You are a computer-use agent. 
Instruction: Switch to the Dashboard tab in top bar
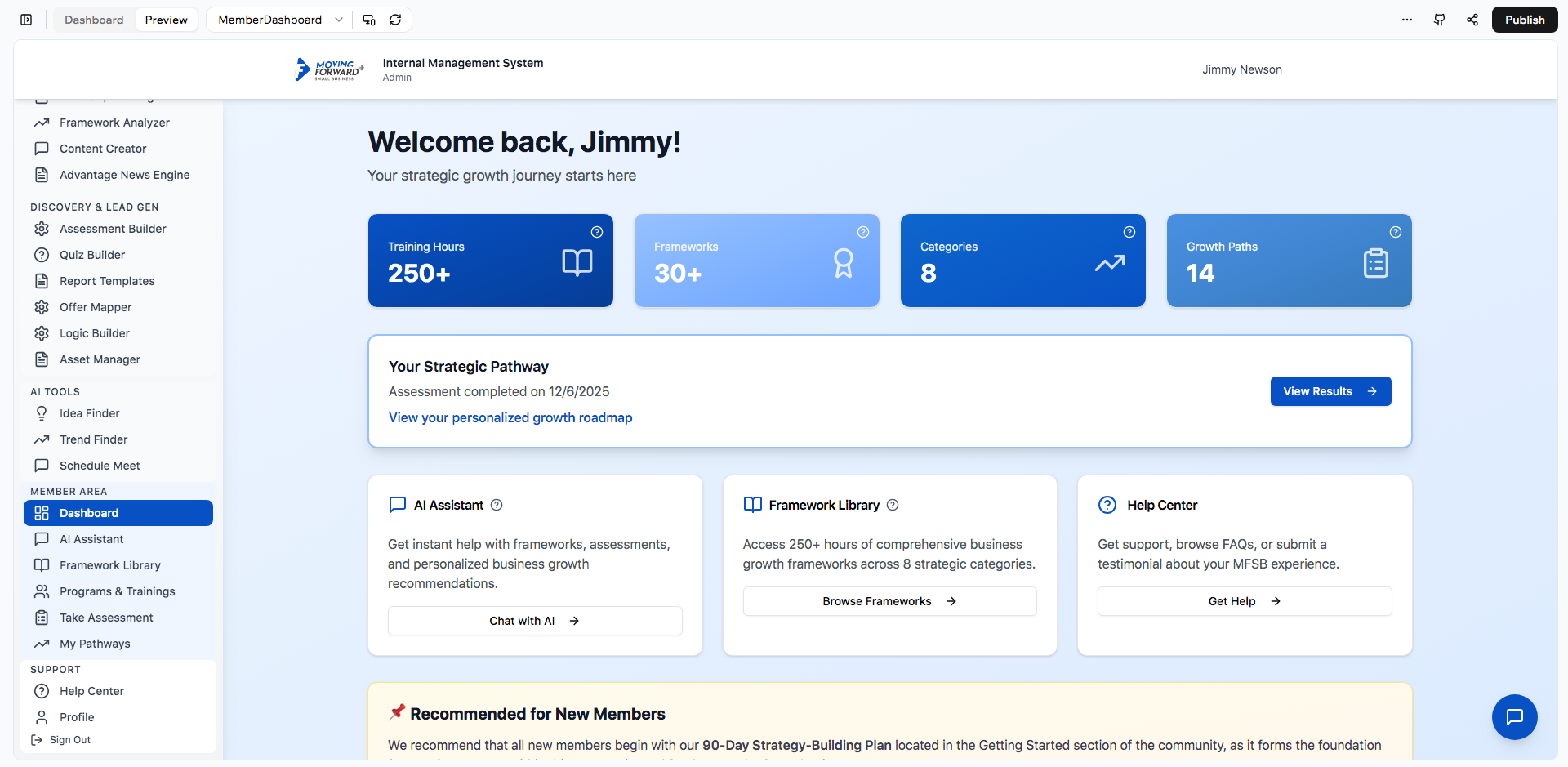(x=94, y=20)
